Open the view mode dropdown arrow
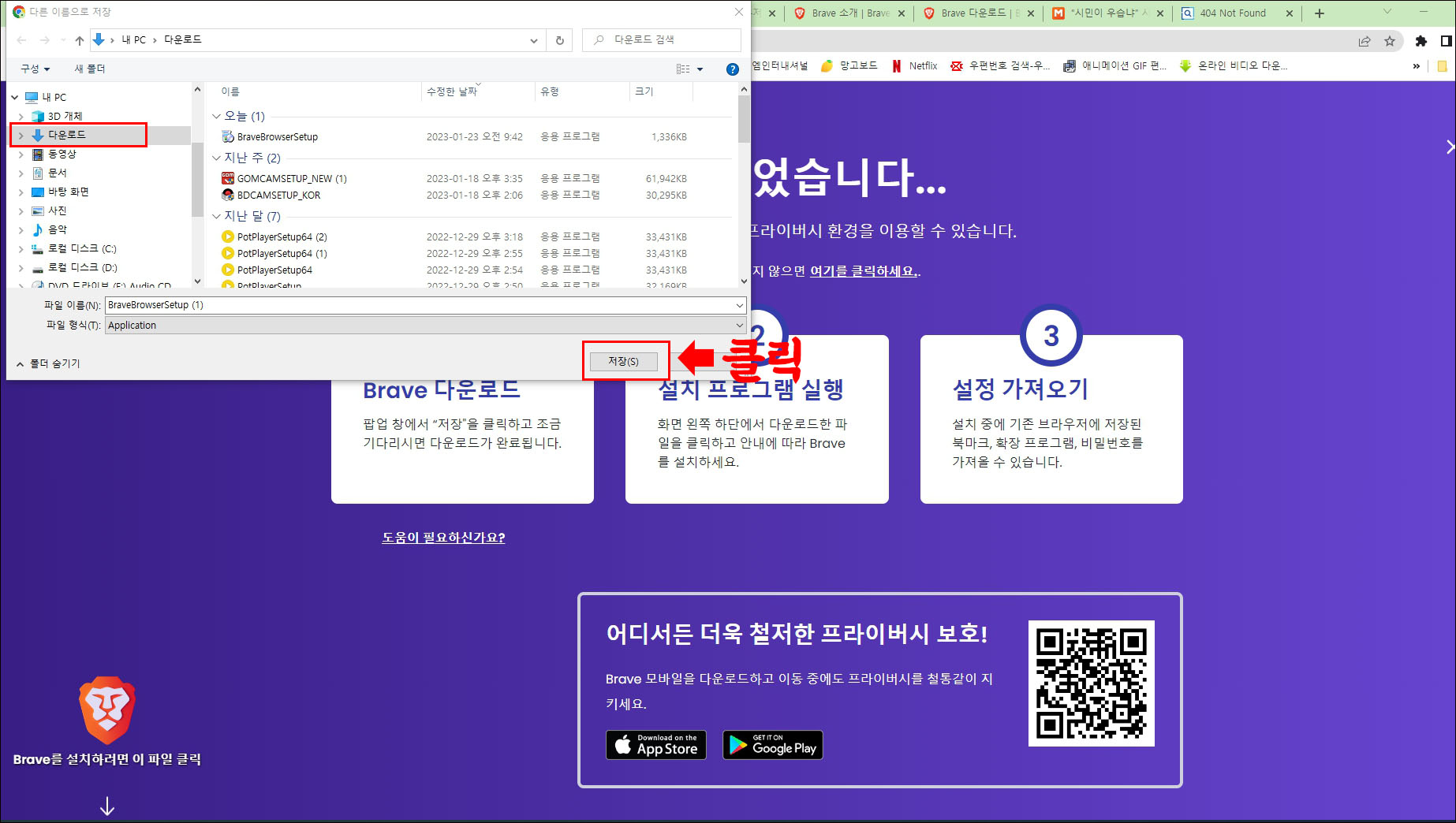1456x823 pixels. point(700,69)
